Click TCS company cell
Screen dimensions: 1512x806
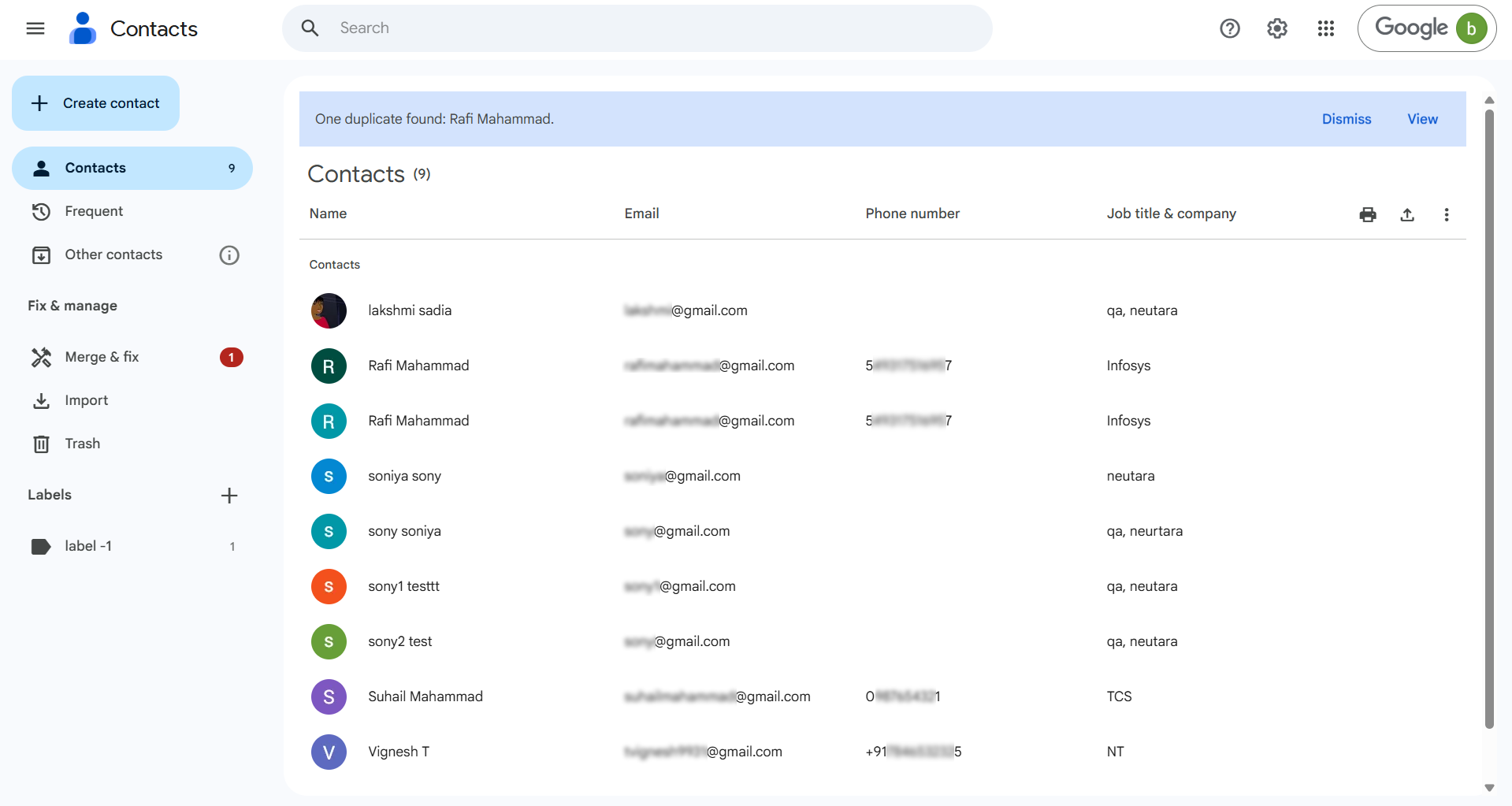(x=1119, y=696)
